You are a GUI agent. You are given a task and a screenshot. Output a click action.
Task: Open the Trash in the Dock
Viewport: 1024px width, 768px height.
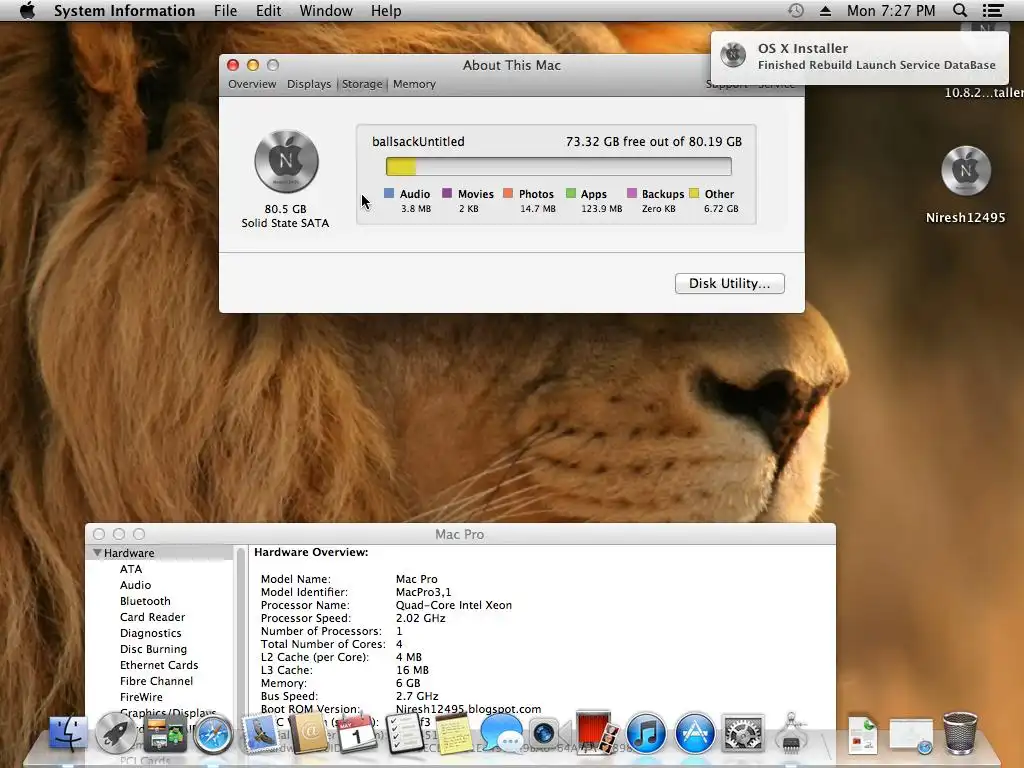(960, 733)
